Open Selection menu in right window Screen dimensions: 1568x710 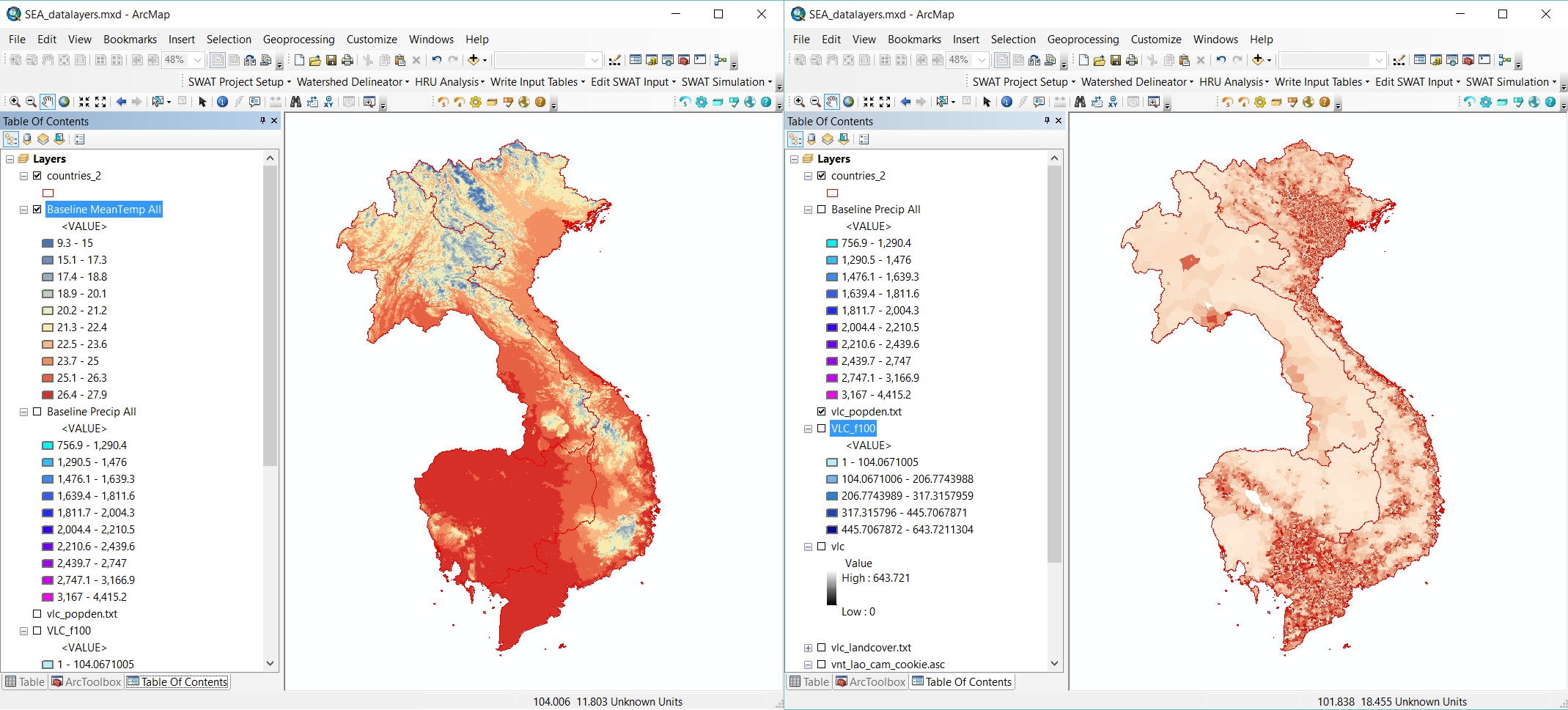[x=1013, y=40]
